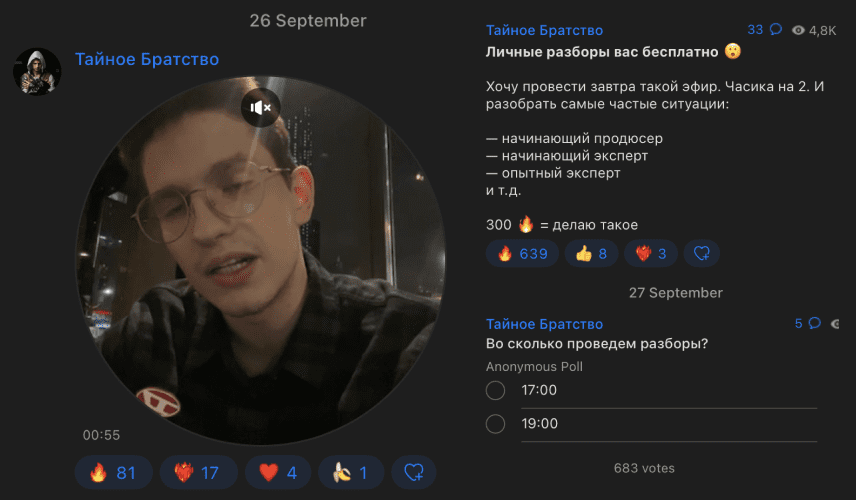The width and height of the screenshot is (856, 500).
Task: Open 5 comments on poll post
Action: click(808, 323)
